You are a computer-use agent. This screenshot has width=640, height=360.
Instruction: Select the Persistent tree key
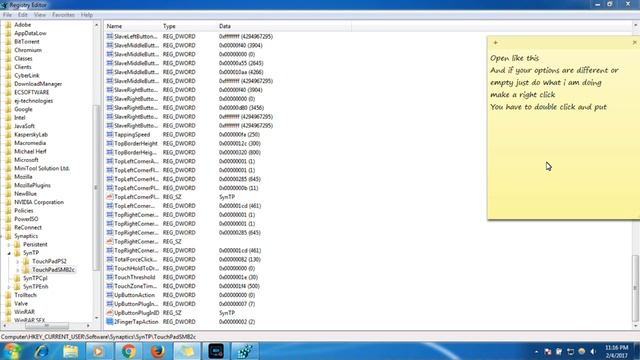pyautogui.click(x=35, y=244)
